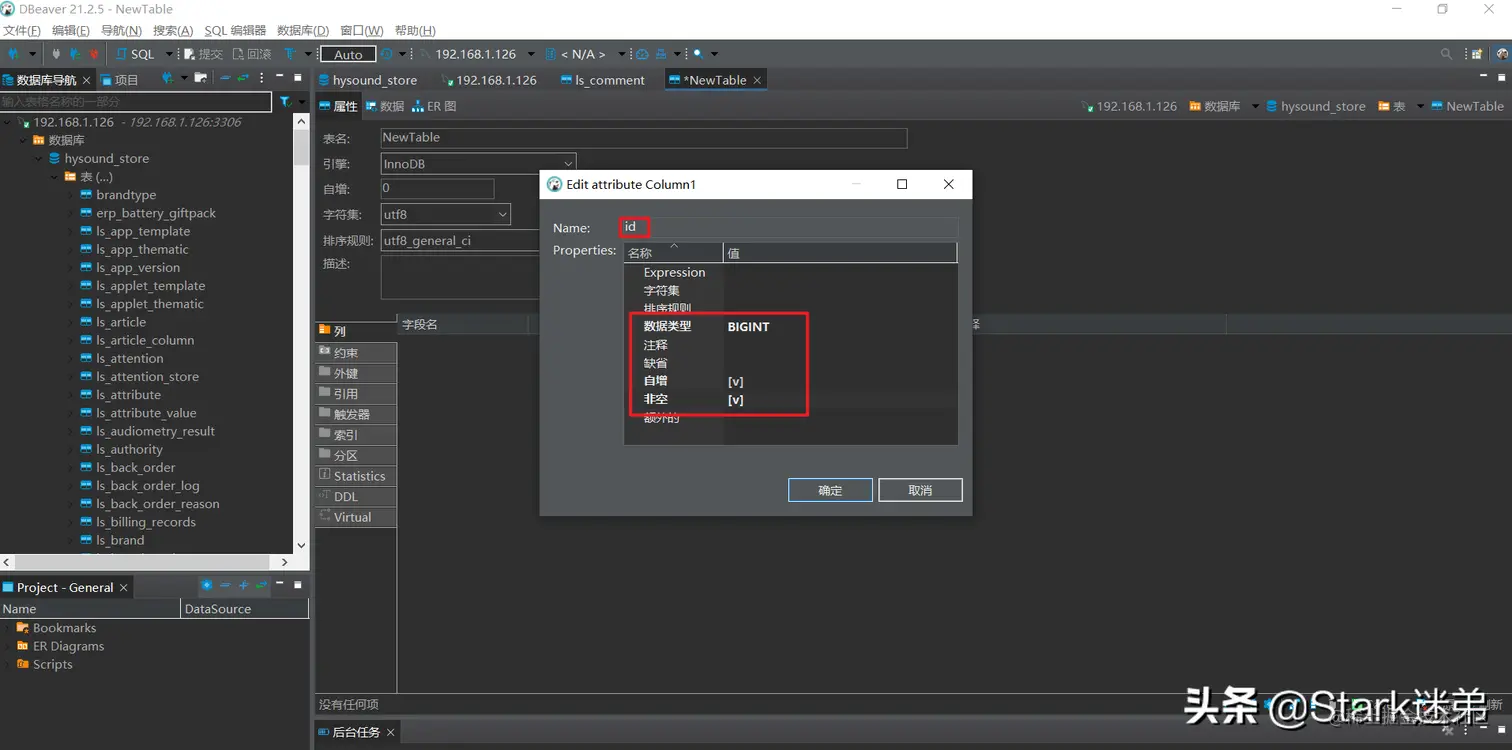Select the DDL side tab

pos(356,496)
